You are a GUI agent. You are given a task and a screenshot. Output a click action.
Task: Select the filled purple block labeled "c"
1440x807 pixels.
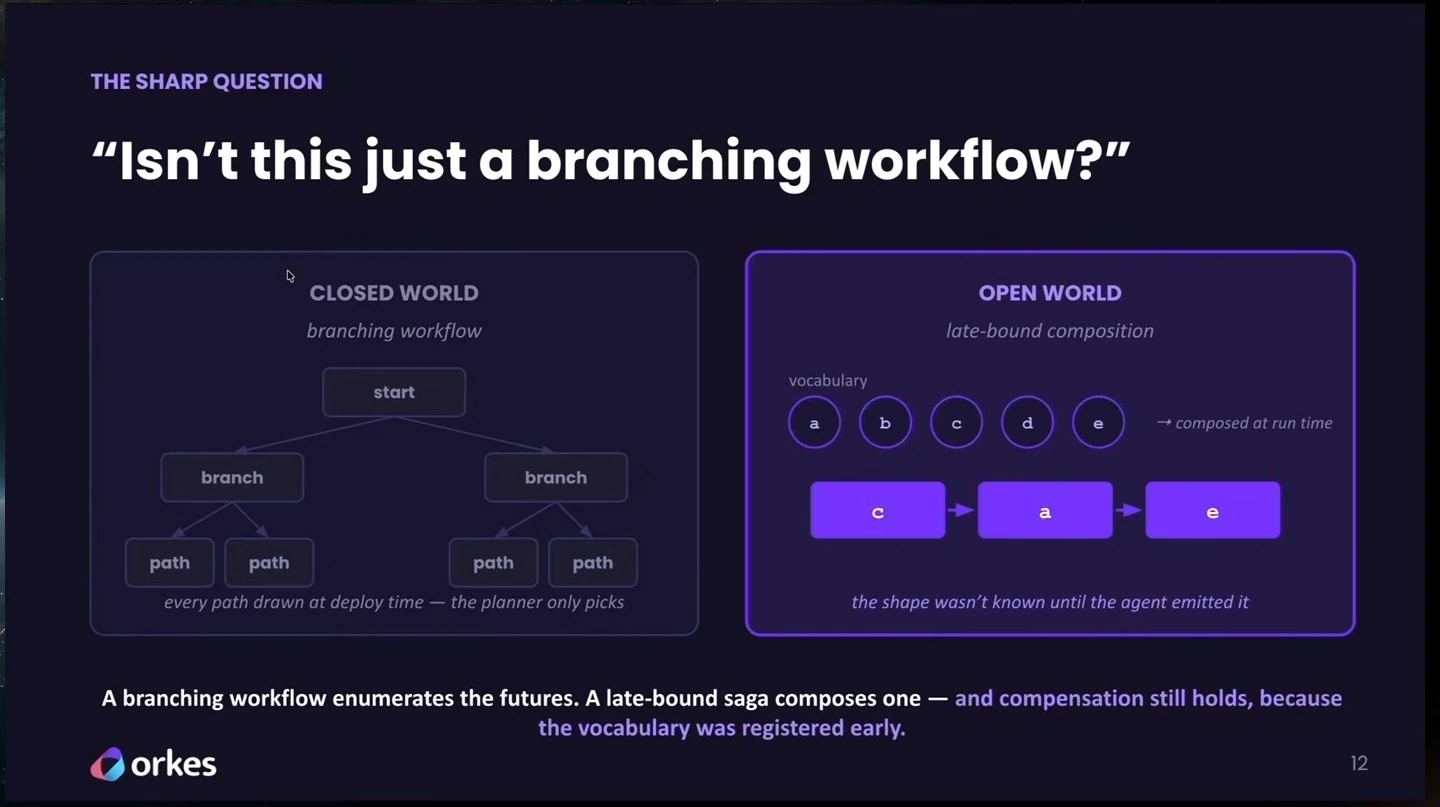tap(878, 511)
